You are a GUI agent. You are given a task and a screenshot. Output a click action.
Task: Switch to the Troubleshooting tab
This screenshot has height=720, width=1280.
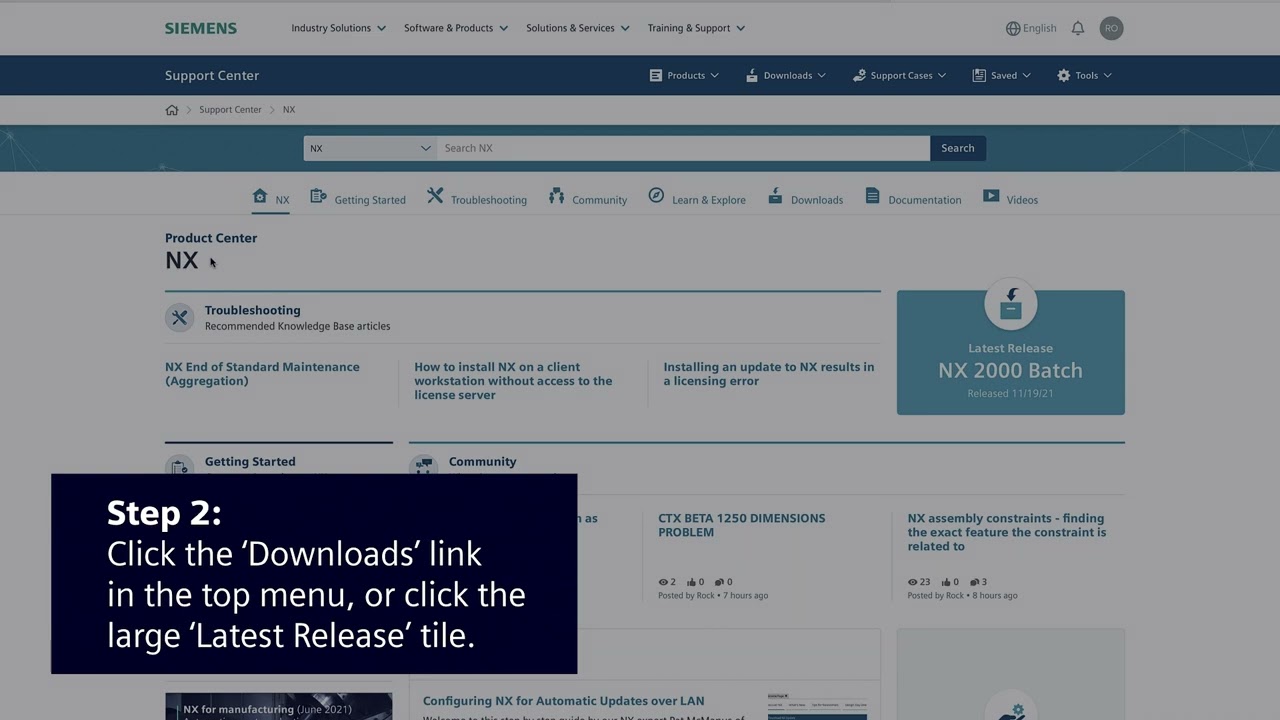477,198
